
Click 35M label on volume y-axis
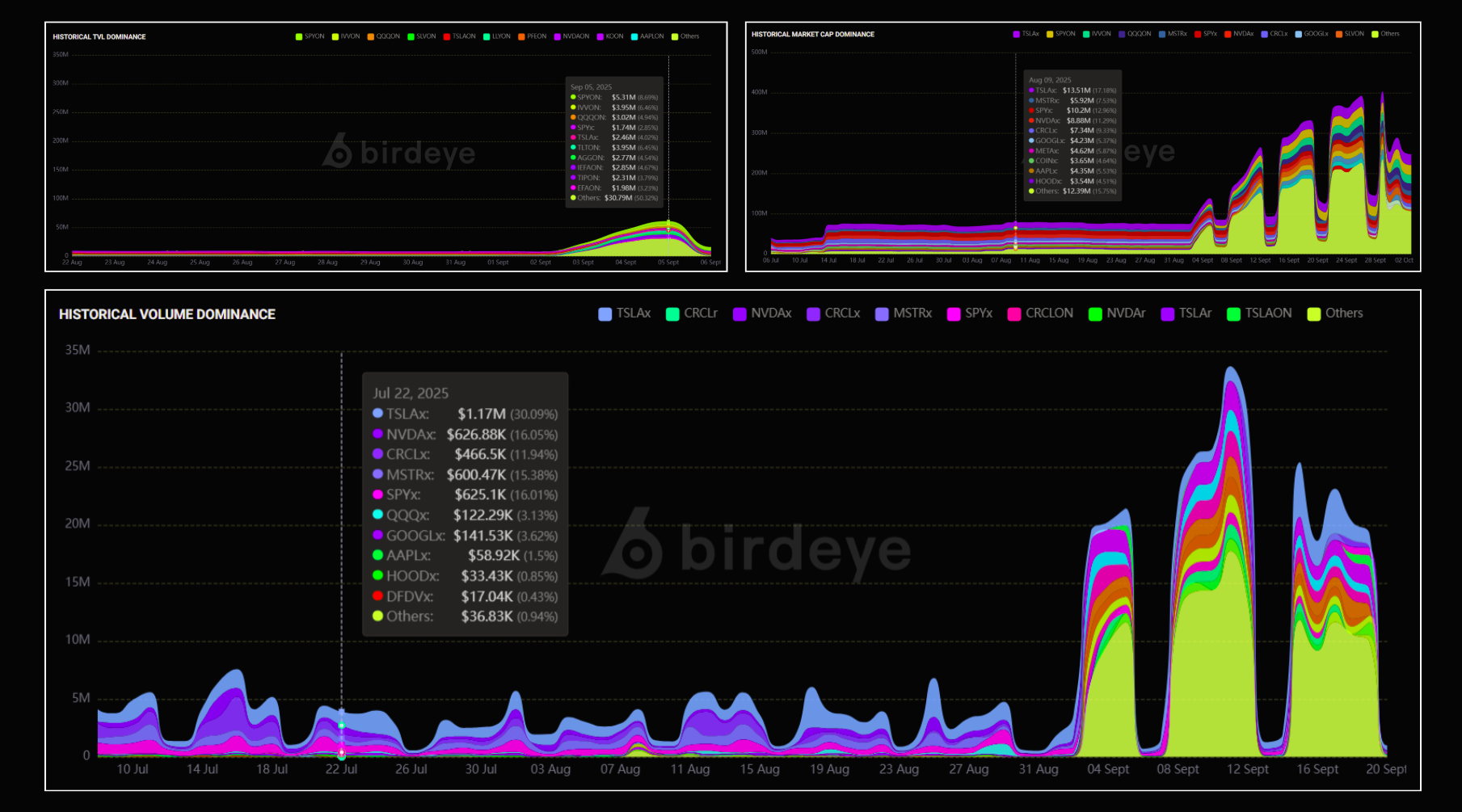point(78,350)
